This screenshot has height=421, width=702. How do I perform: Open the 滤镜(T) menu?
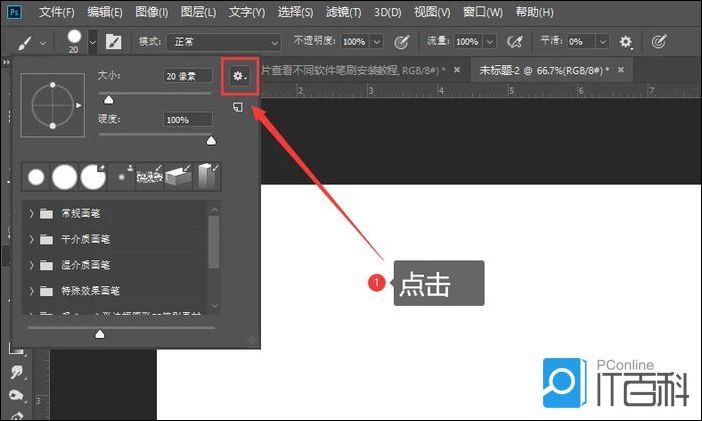[343, 12]
